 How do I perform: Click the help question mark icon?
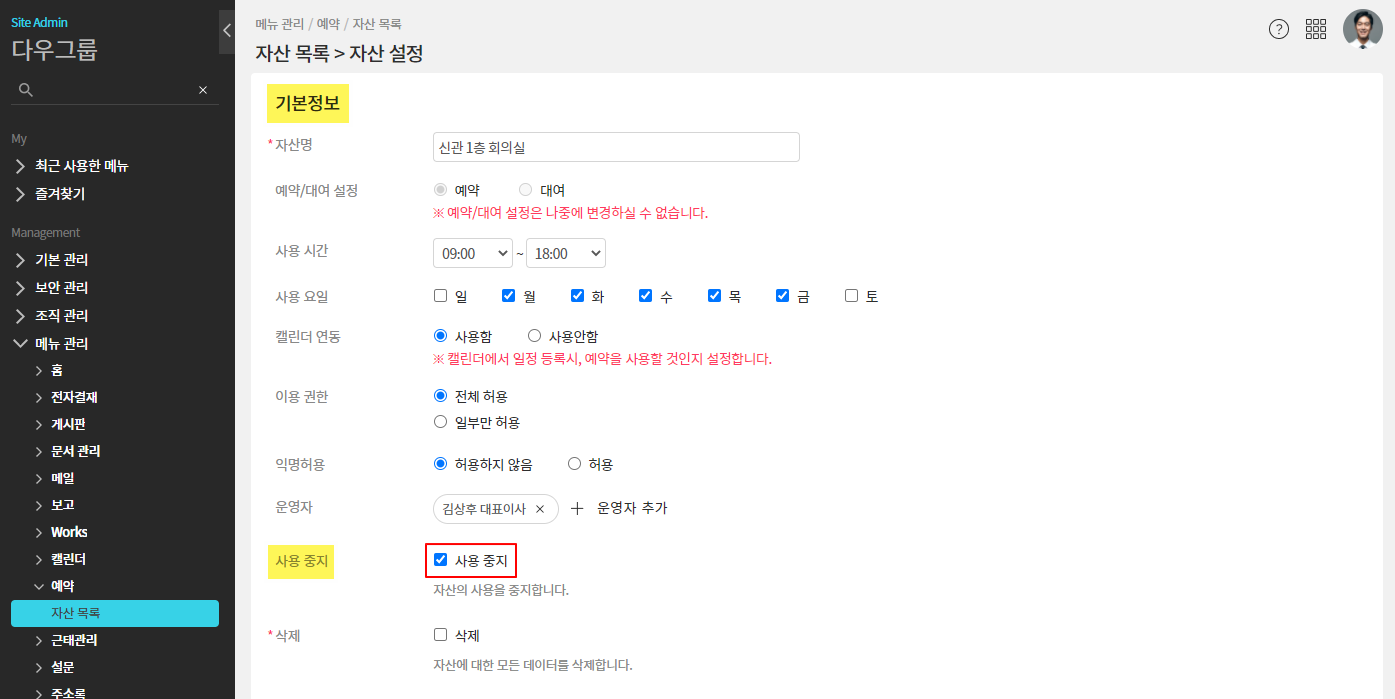point(1278,29)
